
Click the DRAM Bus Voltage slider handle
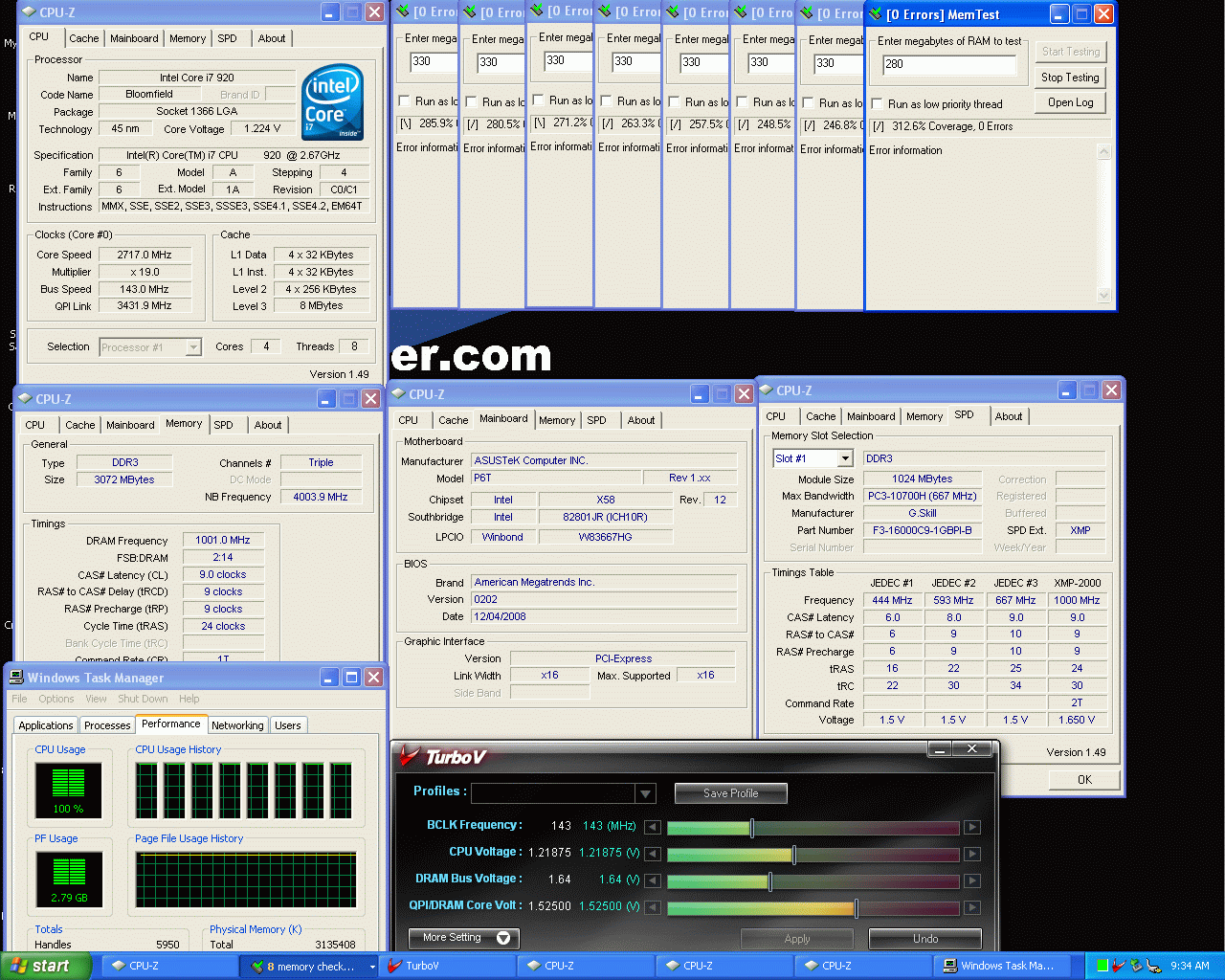pos(770,881)
